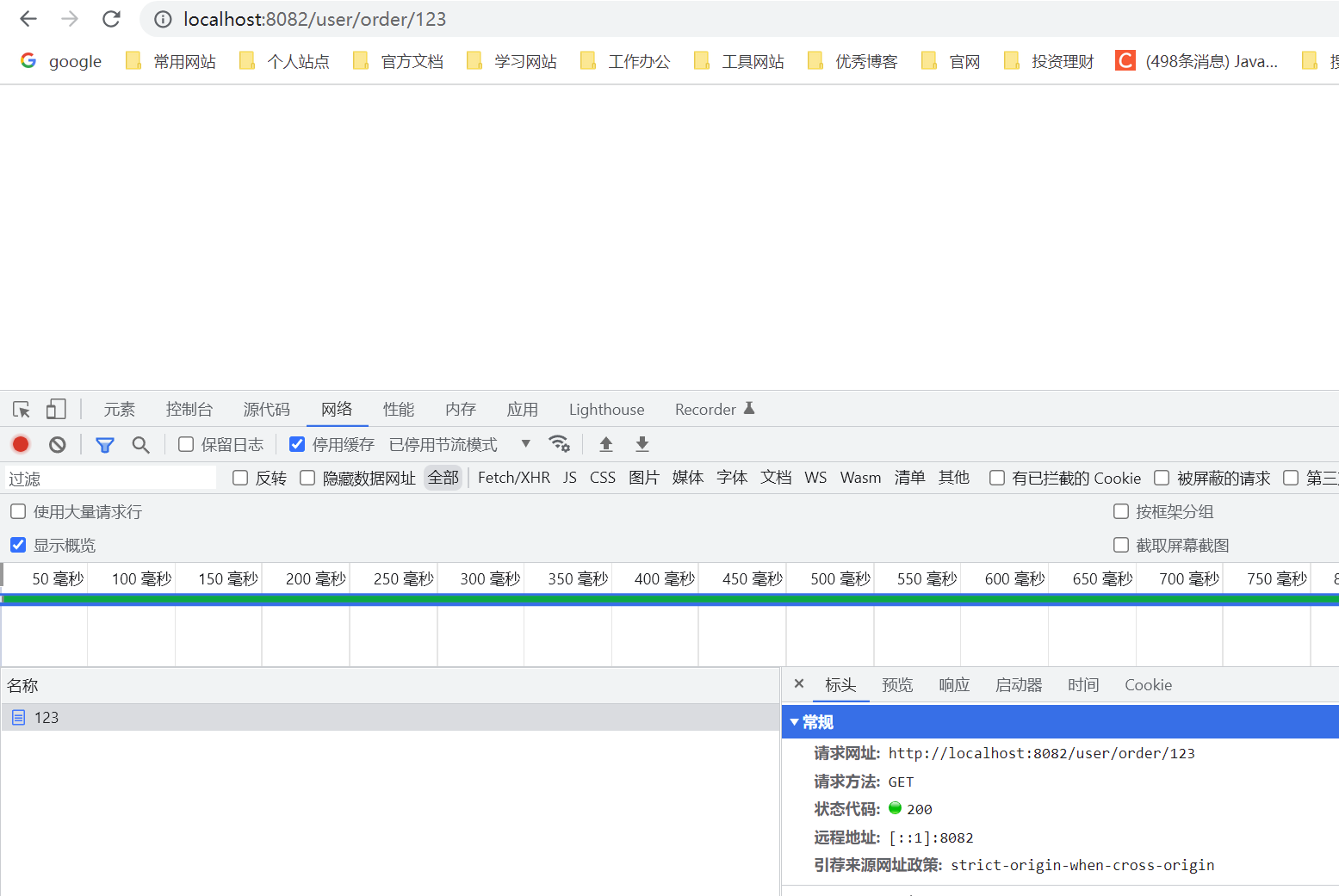The width and height of the screenshot is (1339, 896).
Task: Close the request details panel
Action: pos(799,683)
